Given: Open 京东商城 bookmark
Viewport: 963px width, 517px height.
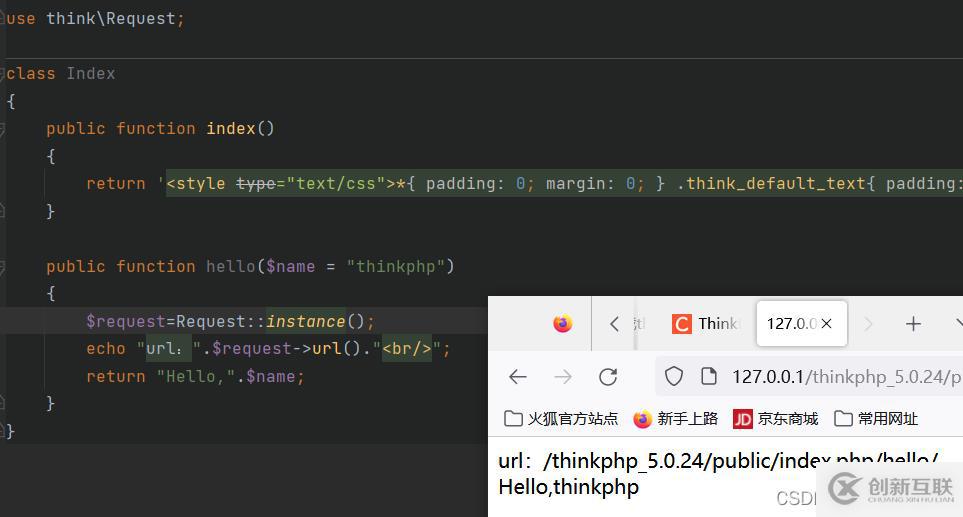Looking at the screenshot, I should point(775,419).
